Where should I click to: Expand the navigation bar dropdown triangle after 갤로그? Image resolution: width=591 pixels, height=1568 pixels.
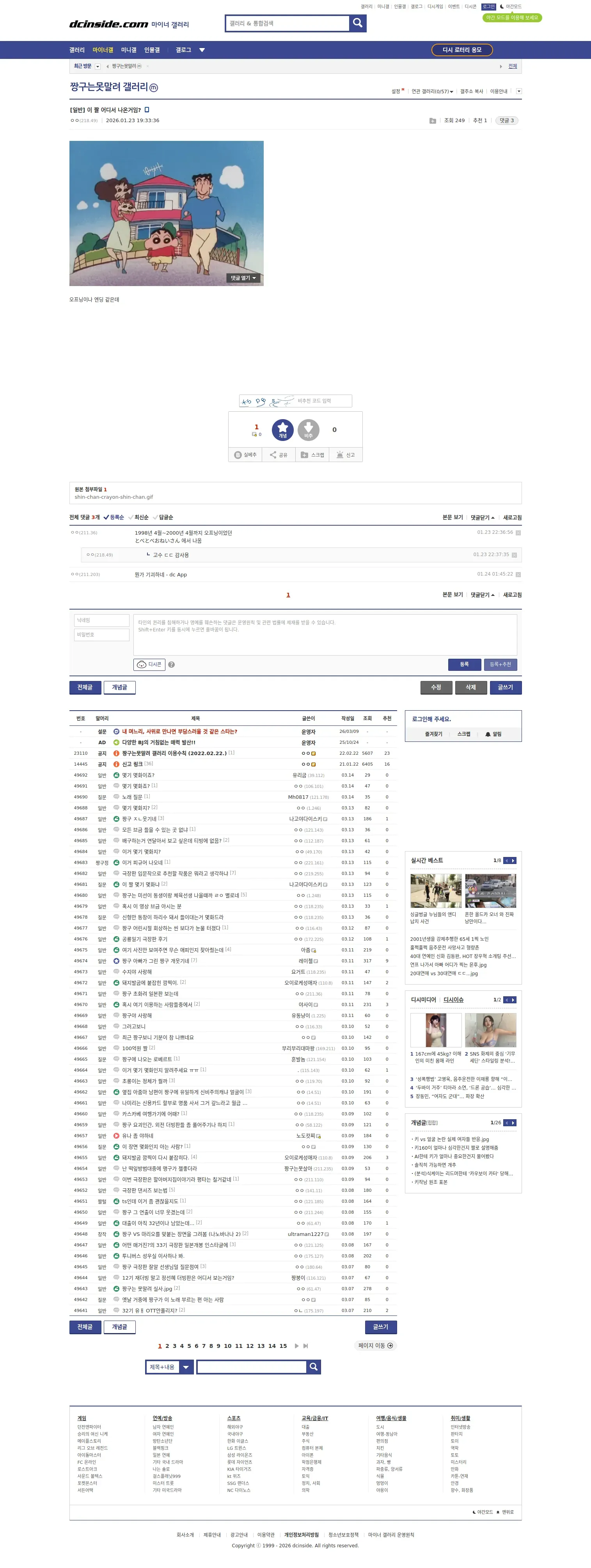pyautogui.click(x=202, y=50)
